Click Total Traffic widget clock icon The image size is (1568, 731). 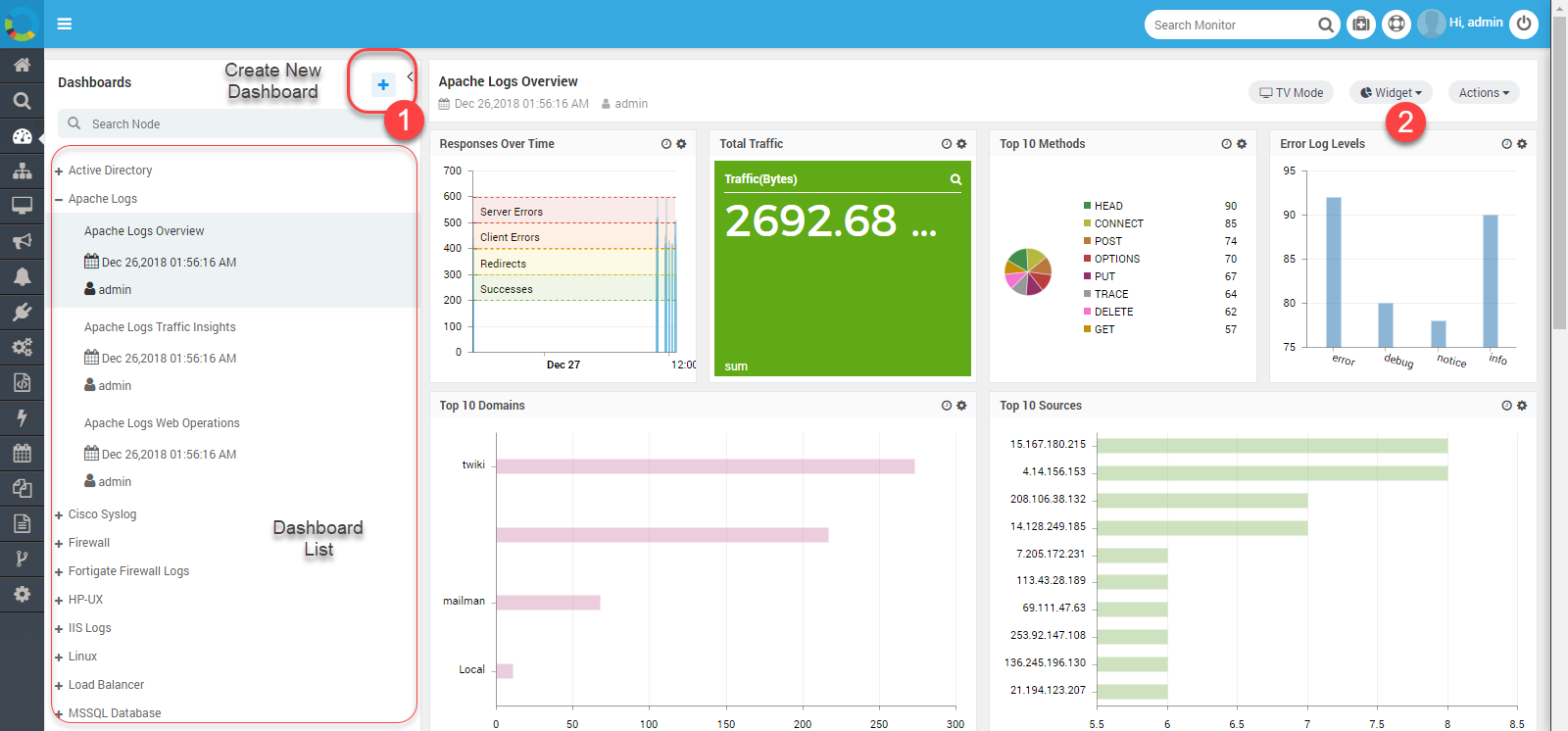tap(947, 144)
